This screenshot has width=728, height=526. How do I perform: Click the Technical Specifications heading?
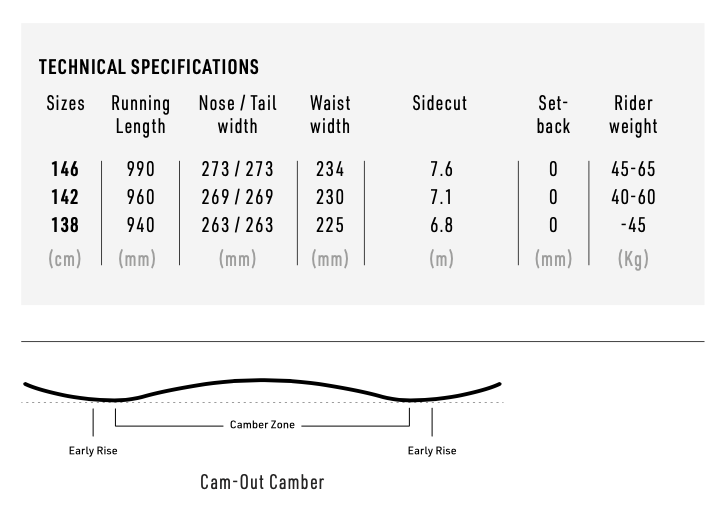(149, 67)
